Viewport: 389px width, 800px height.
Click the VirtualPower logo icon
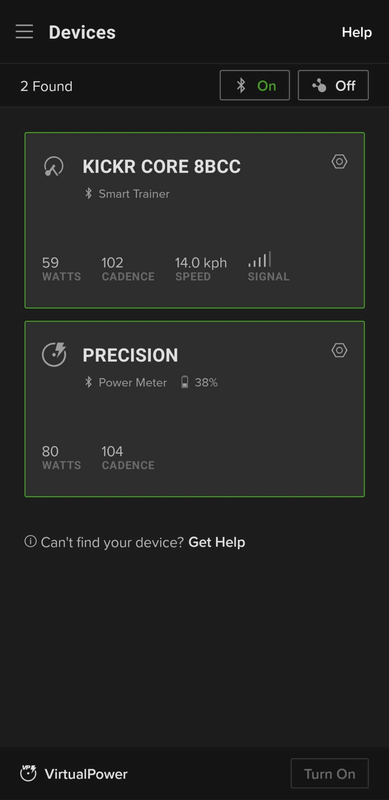pos(28,773)
